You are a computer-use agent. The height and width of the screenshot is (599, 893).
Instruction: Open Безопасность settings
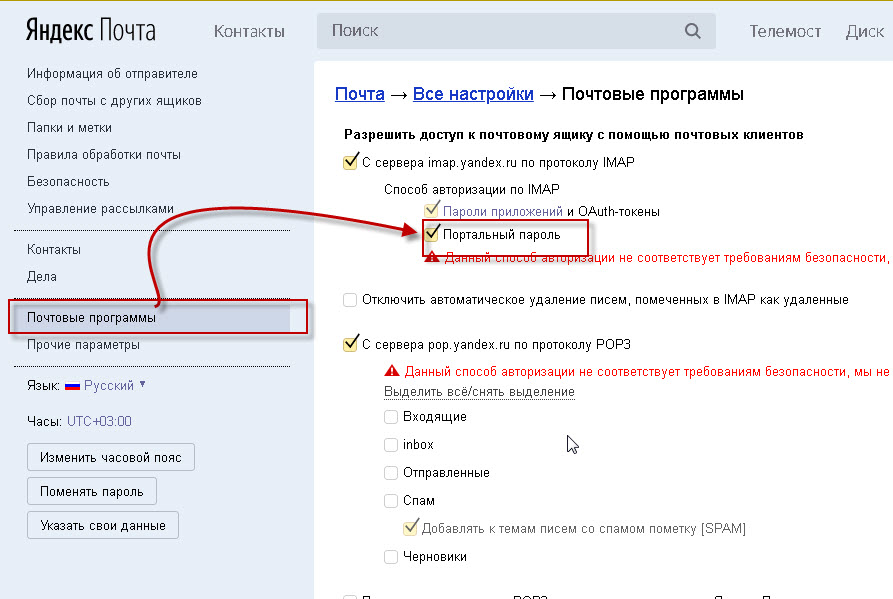click(68, 182)
